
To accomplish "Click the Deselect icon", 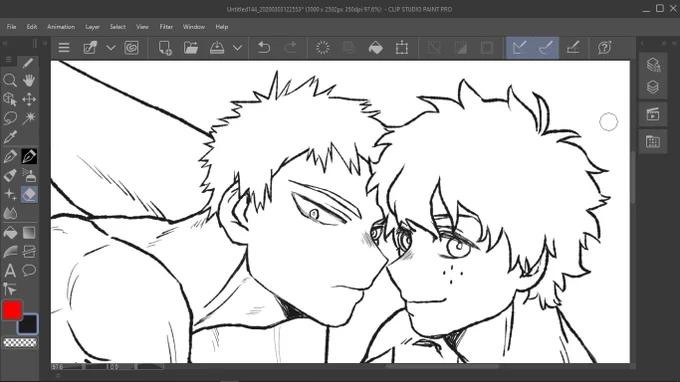I will coord(434,48).
